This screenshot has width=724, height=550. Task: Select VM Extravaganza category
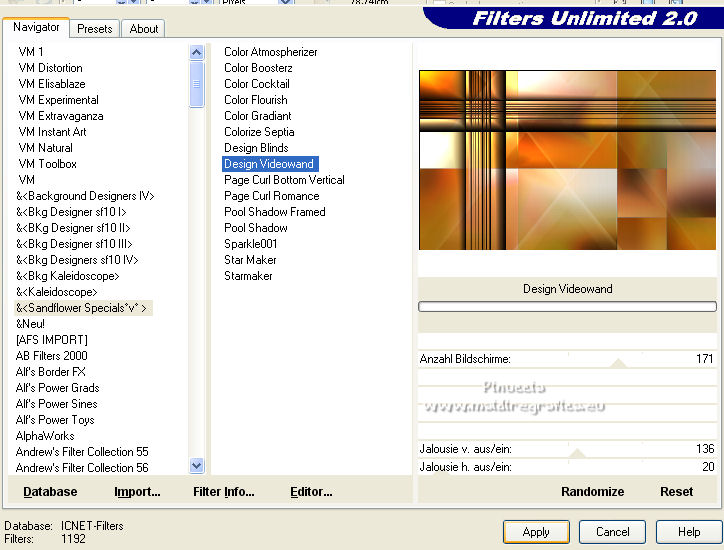(60, 116)
